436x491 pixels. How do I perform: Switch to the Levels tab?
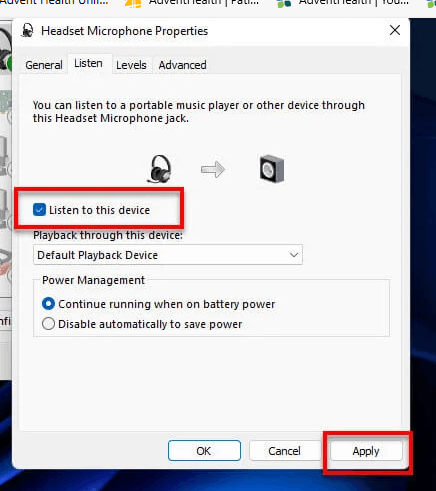click(131, 65)
